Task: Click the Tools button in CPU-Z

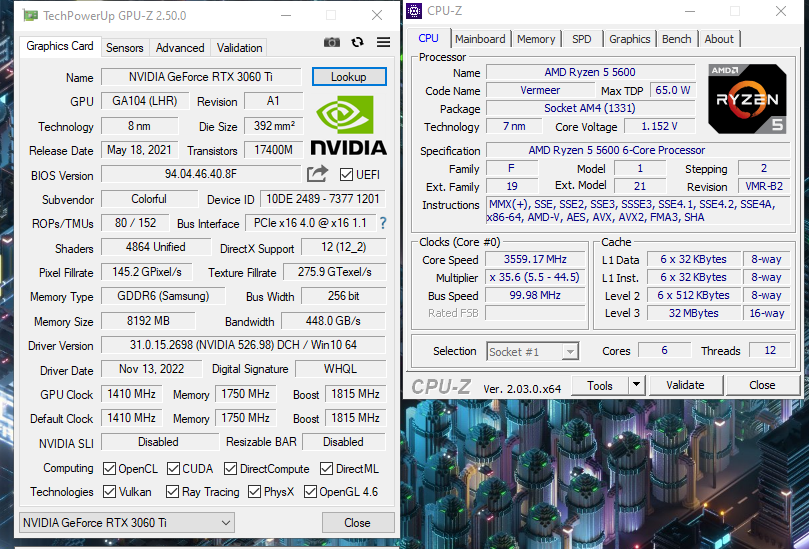Action: pos(600,385)
